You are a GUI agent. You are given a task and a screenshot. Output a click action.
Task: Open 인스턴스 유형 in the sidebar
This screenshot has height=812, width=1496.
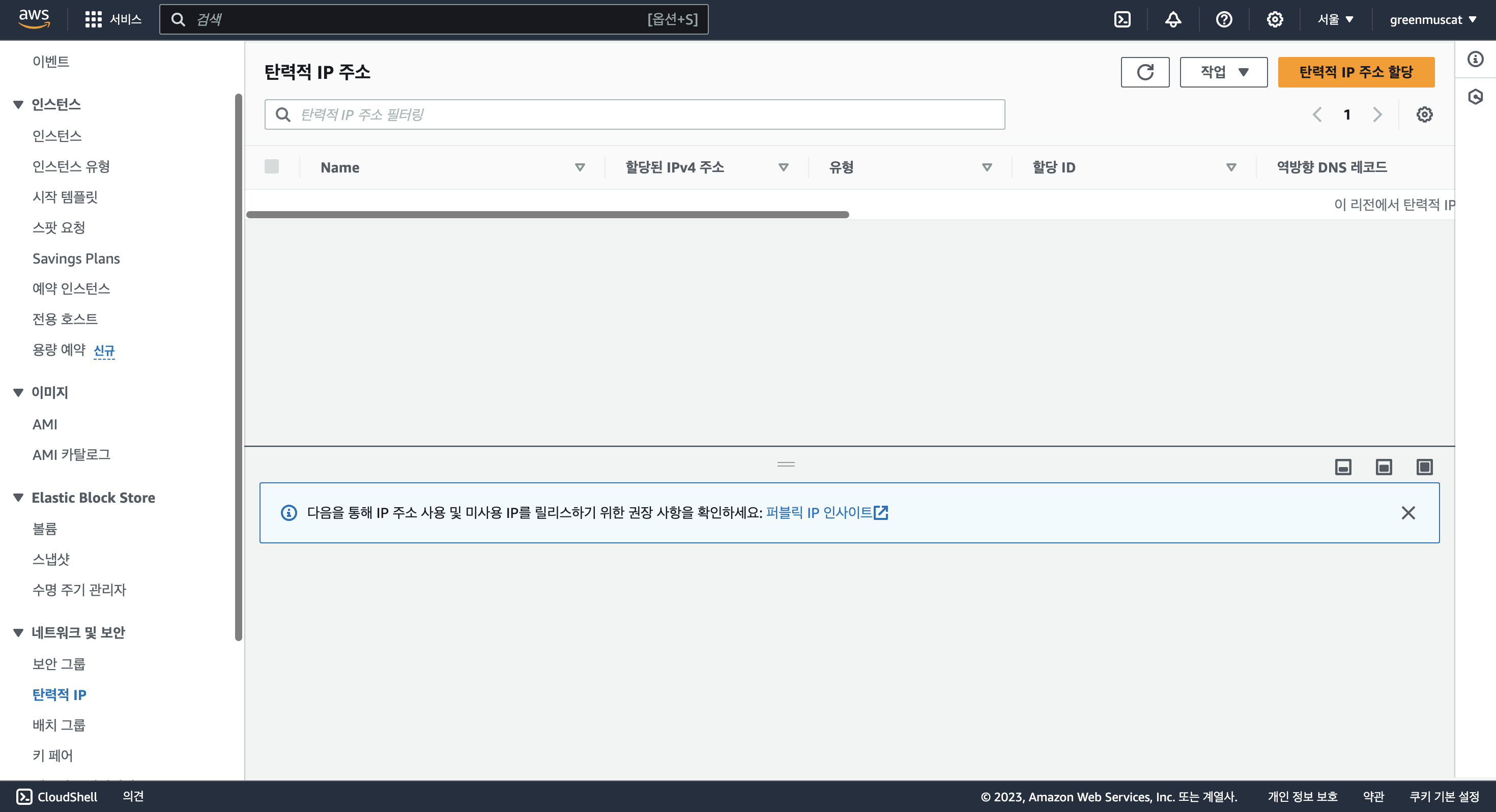point(71,167)
